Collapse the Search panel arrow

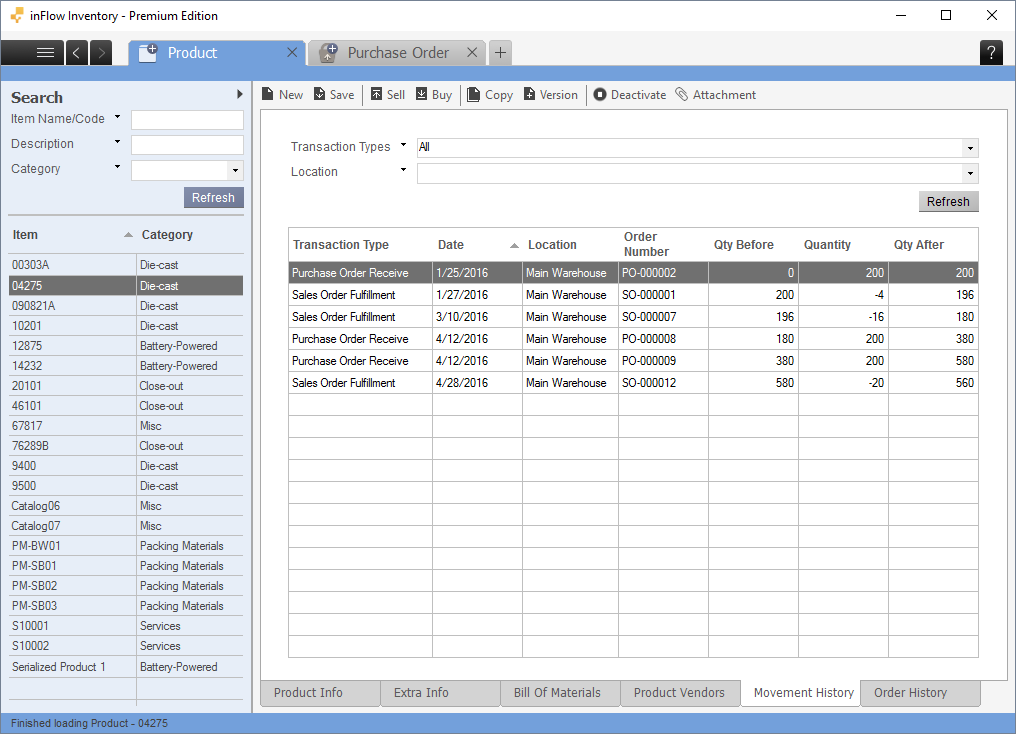pos(240,95)
